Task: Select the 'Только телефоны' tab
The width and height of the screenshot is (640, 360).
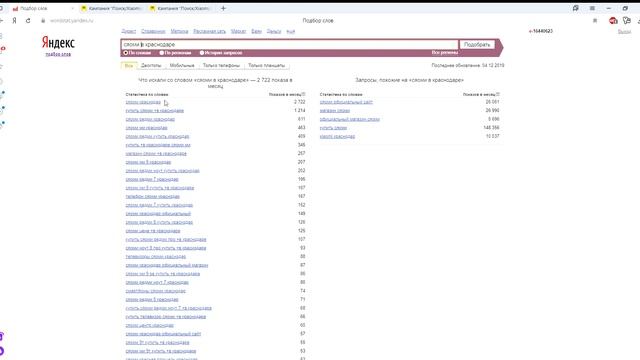Action: pos(221,65)
